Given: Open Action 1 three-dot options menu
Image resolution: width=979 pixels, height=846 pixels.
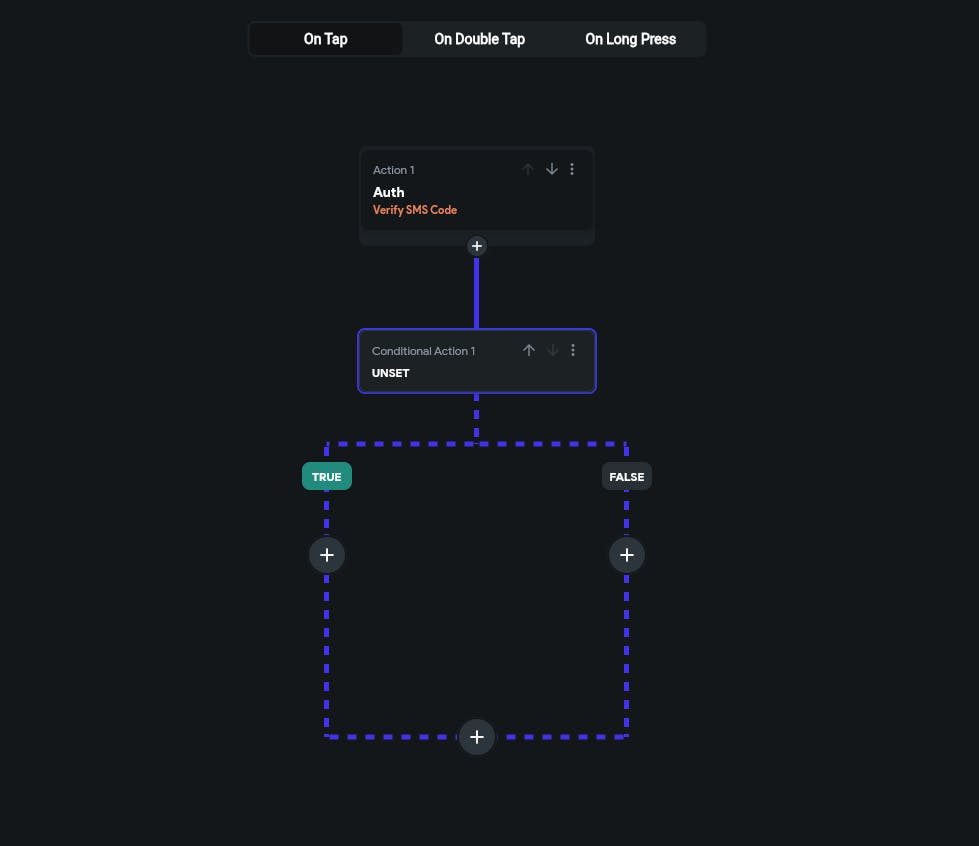Looking at the screenshot, I should click(x=572, y=169).
